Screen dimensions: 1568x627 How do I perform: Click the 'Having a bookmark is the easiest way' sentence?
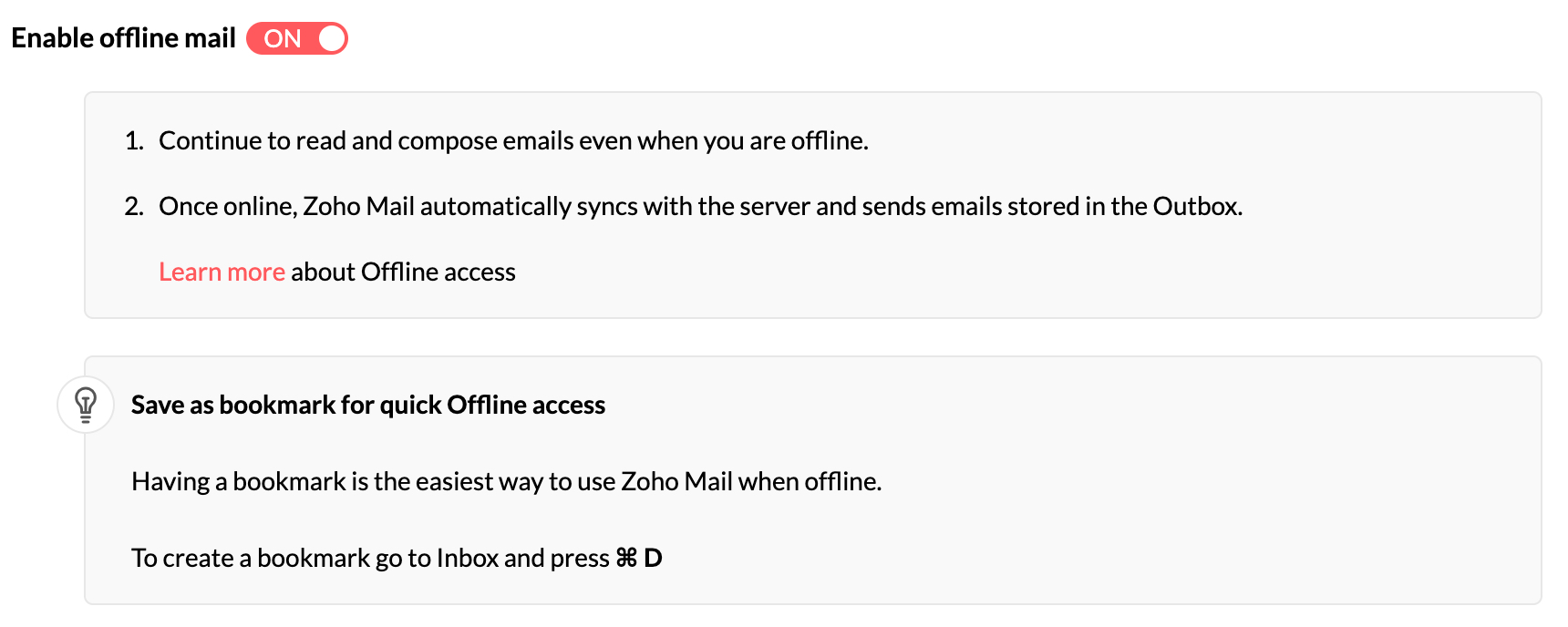tap(506, 481)
